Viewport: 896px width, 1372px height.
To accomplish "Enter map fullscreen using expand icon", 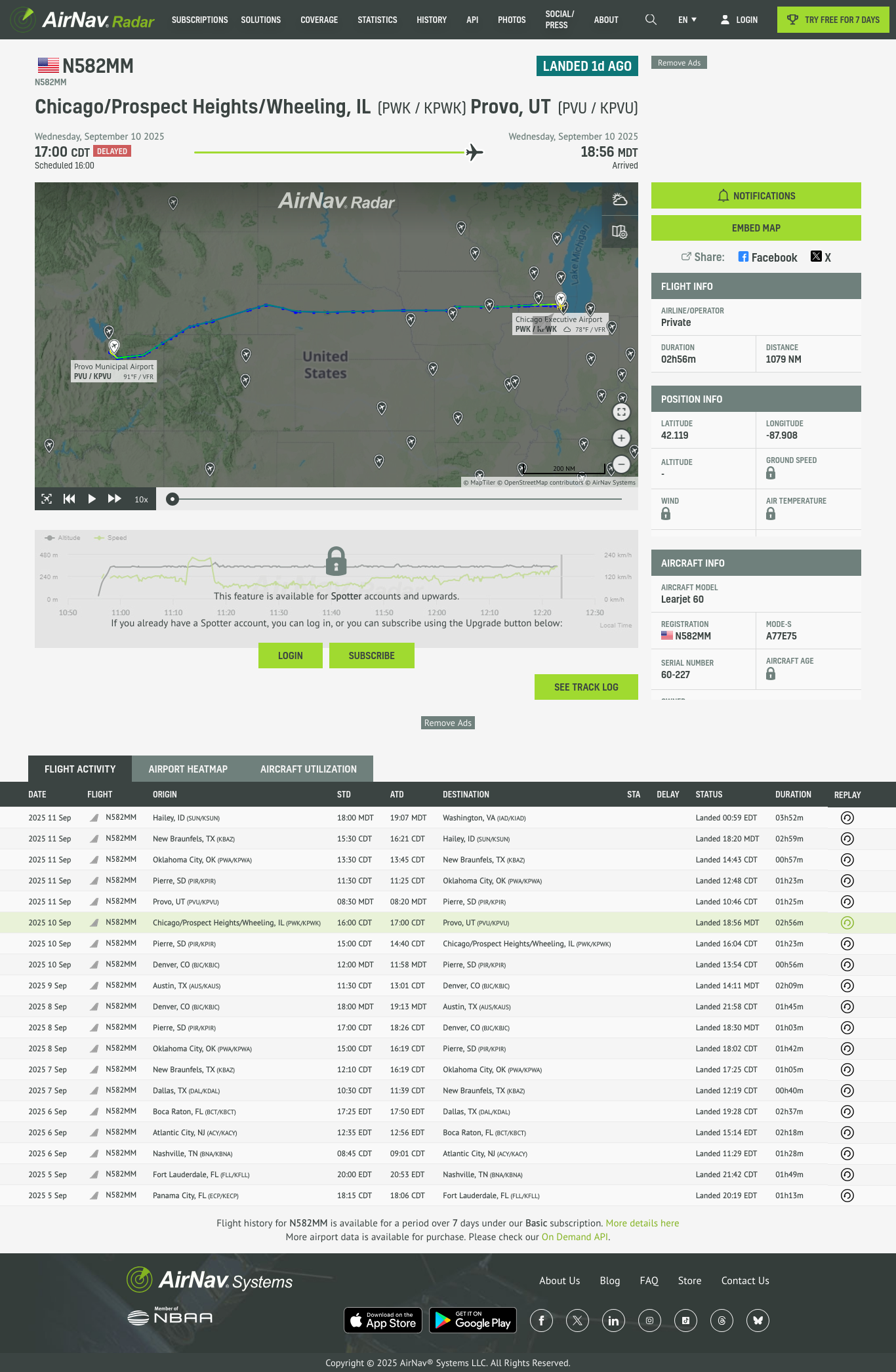I will [621, 412].
